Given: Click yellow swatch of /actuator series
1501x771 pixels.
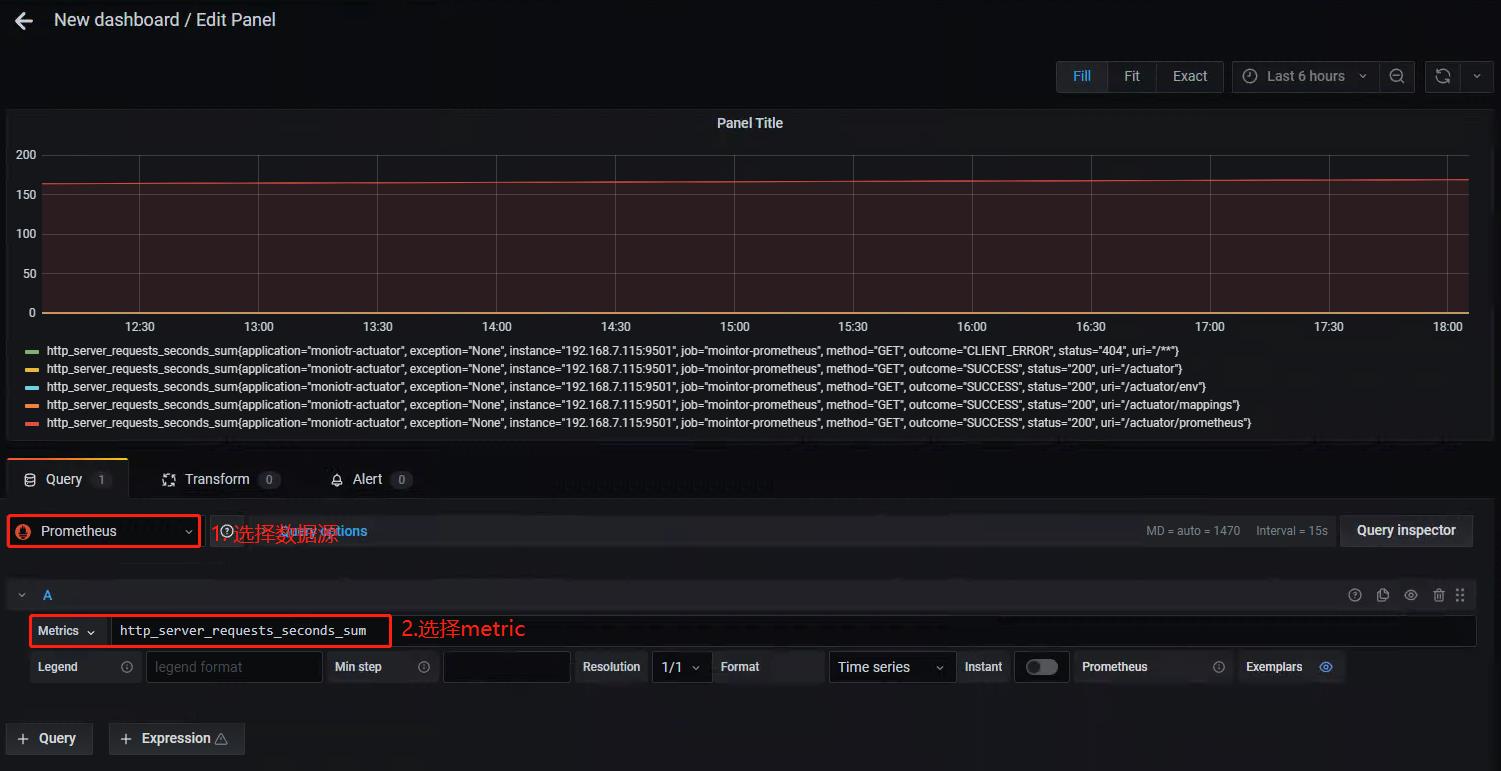Looking at the screenshot, I should pos(31,369).
